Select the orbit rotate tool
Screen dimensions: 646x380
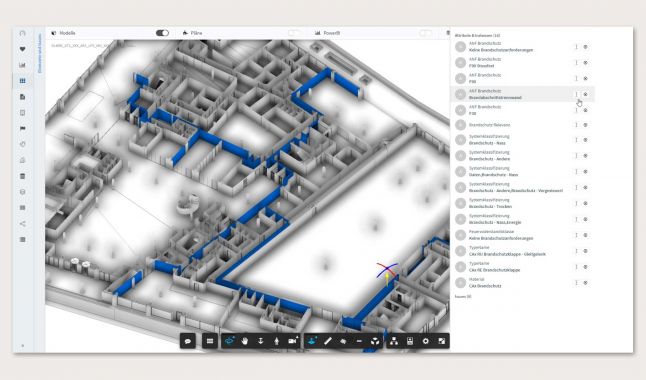(x=229, y=341)
